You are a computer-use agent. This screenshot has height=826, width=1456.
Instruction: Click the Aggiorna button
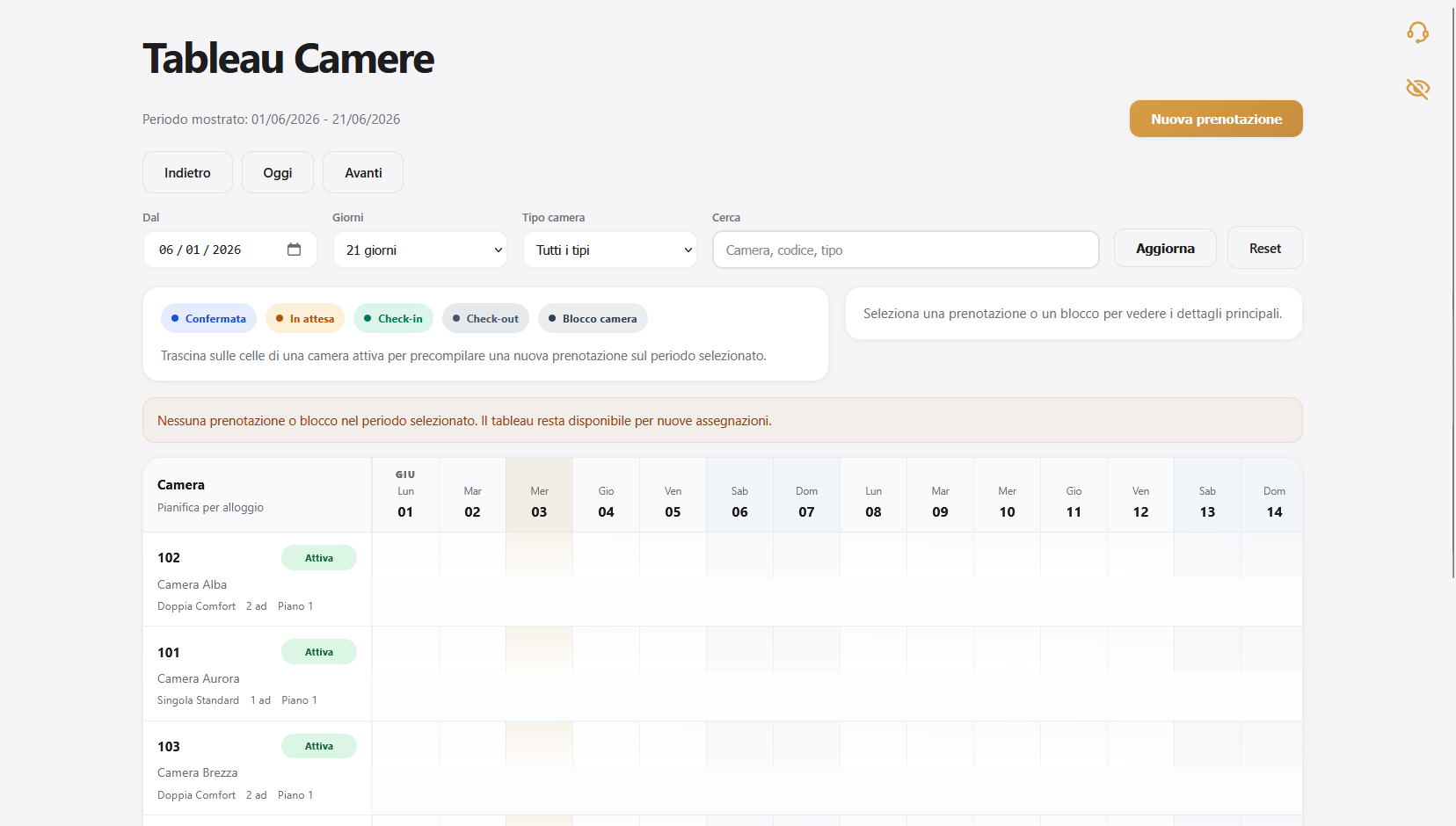tap(1165, 248)
